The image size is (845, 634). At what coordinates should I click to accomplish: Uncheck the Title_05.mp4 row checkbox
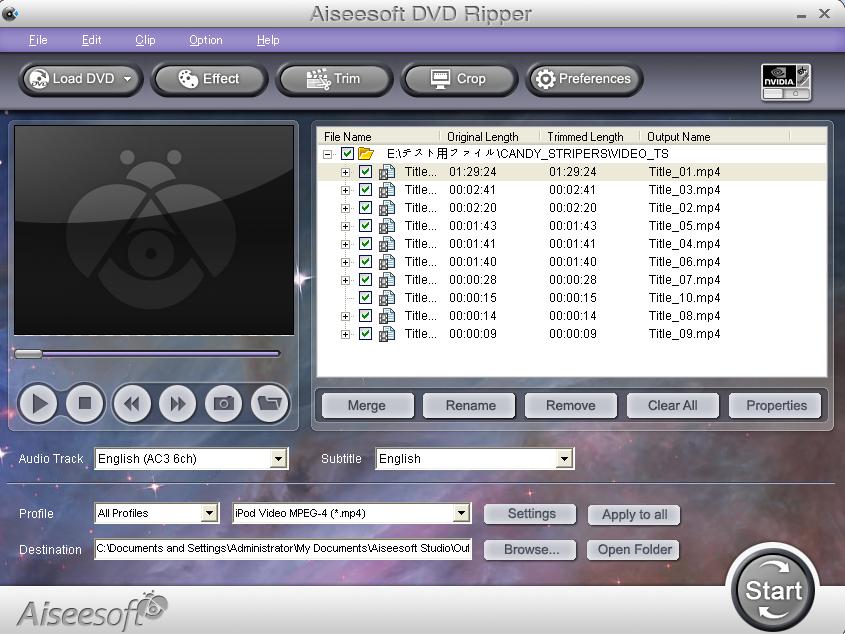coord(365,226)
